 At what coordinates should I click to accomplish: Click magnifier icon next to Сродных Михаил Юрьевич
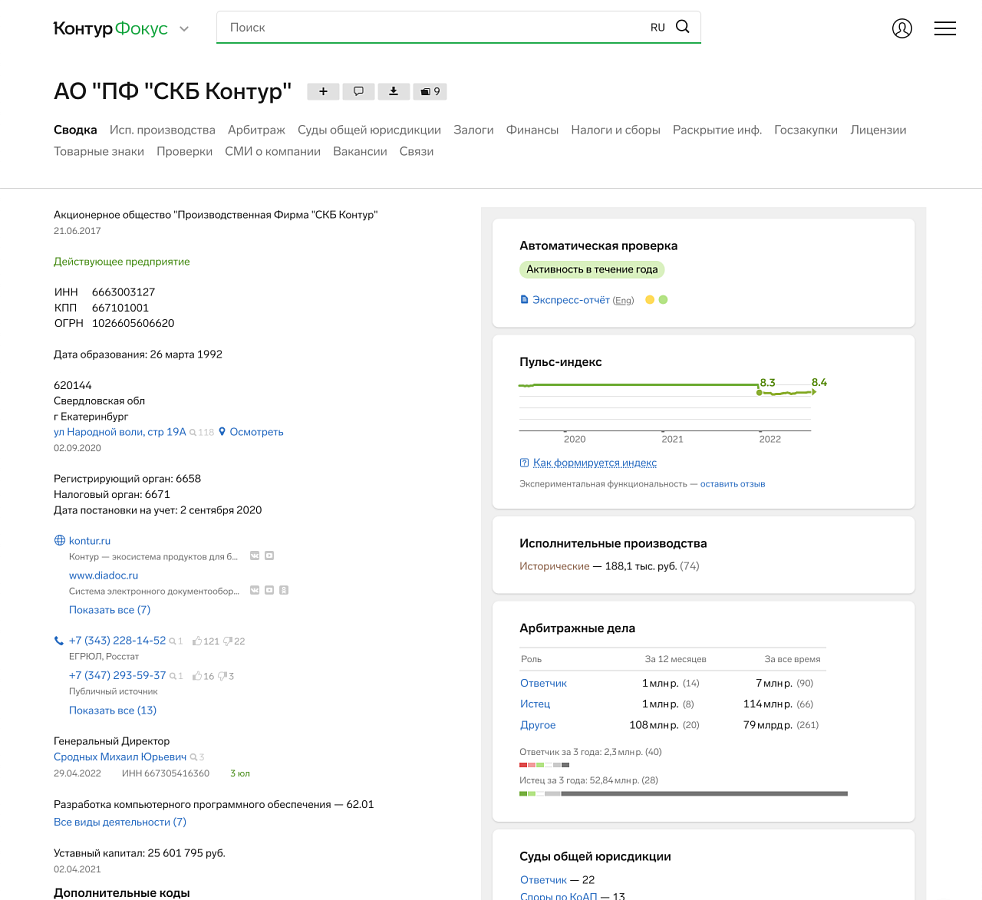coord(194,757)
